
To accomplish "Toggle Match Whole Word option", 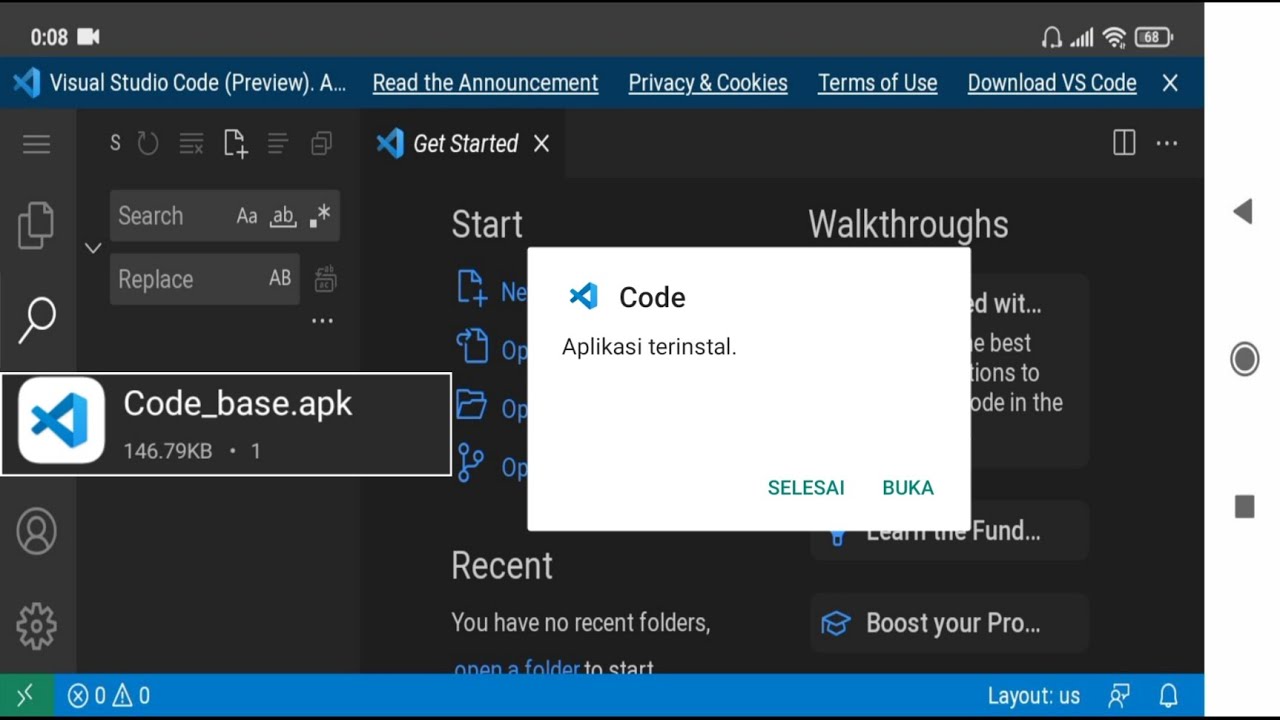I will (284, 216).
